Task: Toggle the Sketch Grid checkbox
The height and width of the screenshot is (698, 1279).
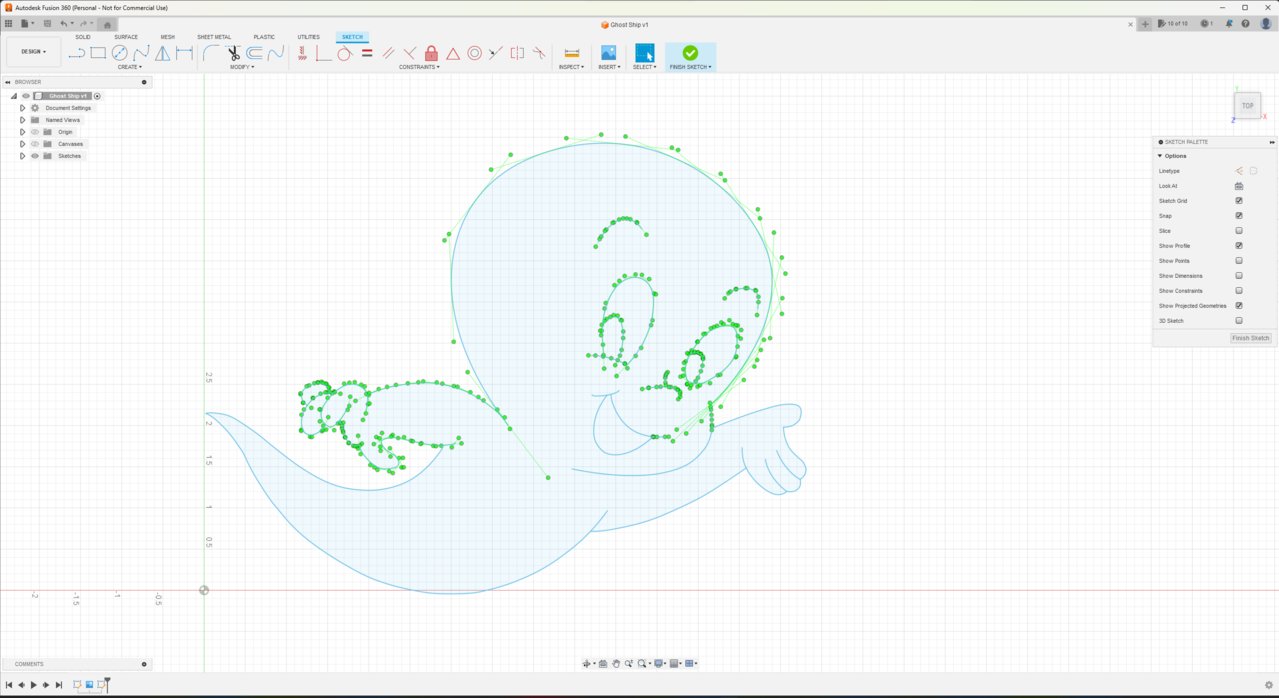Action: point(1239,201)
